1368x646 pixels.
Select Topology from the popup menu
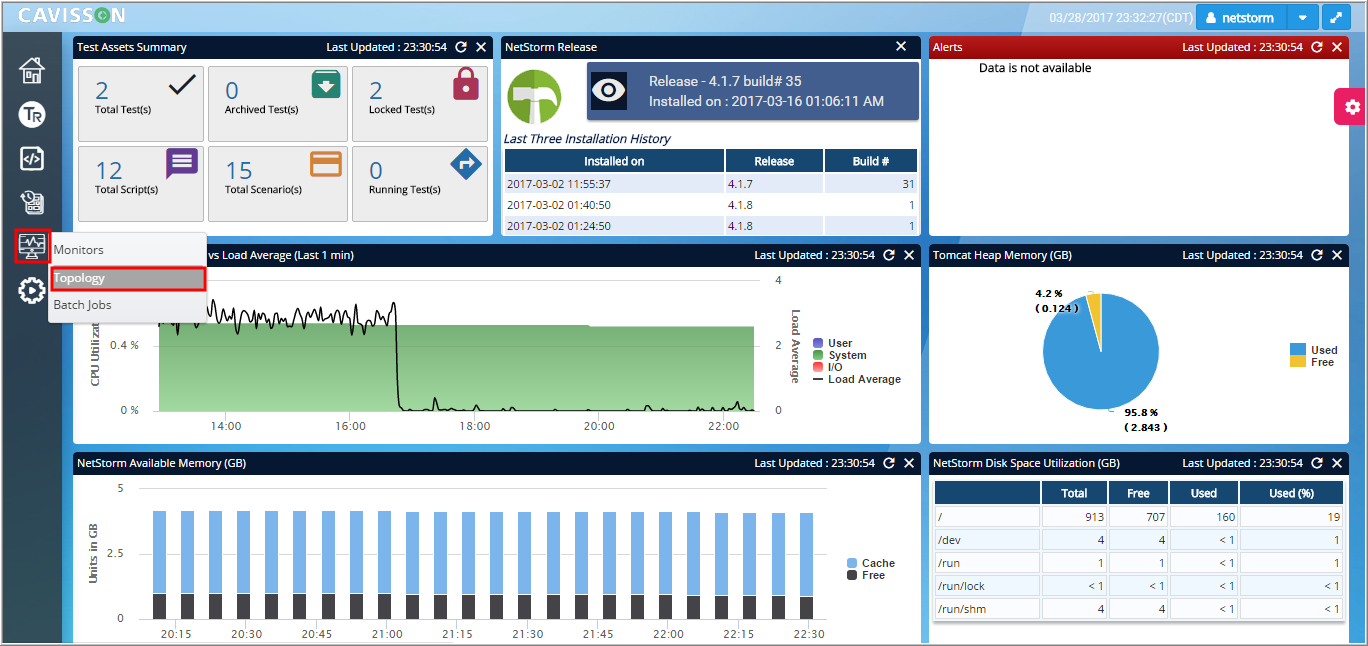point(128,279)
